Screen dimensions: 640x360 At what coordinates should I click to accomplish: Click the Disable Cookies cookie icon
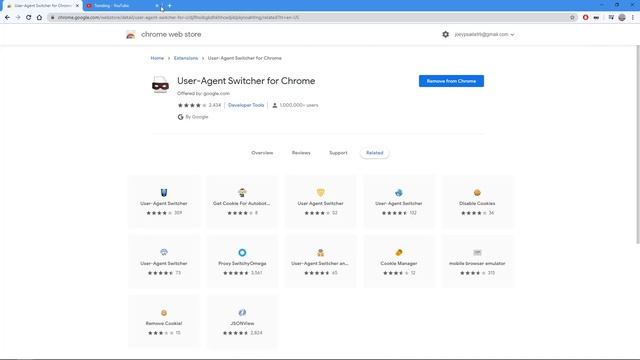477,192
